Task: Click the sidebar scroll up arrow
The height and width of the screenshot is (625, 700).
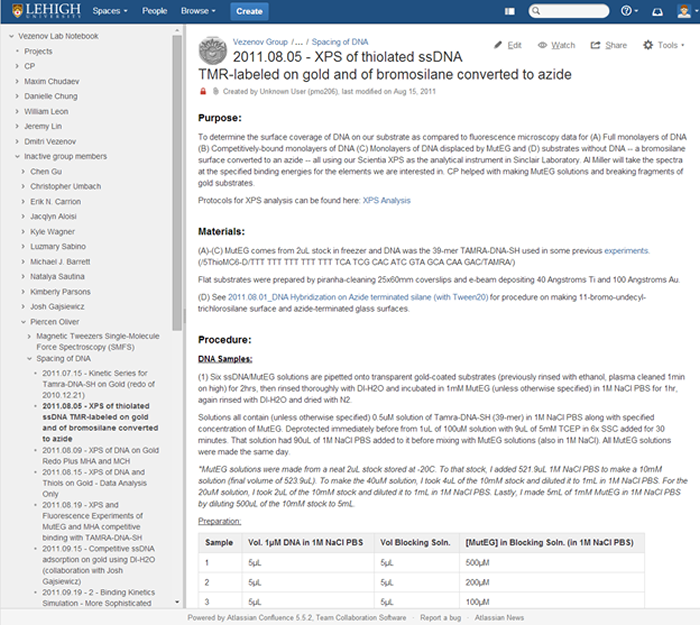Action: pyautogui.click(x=177, y=31)
